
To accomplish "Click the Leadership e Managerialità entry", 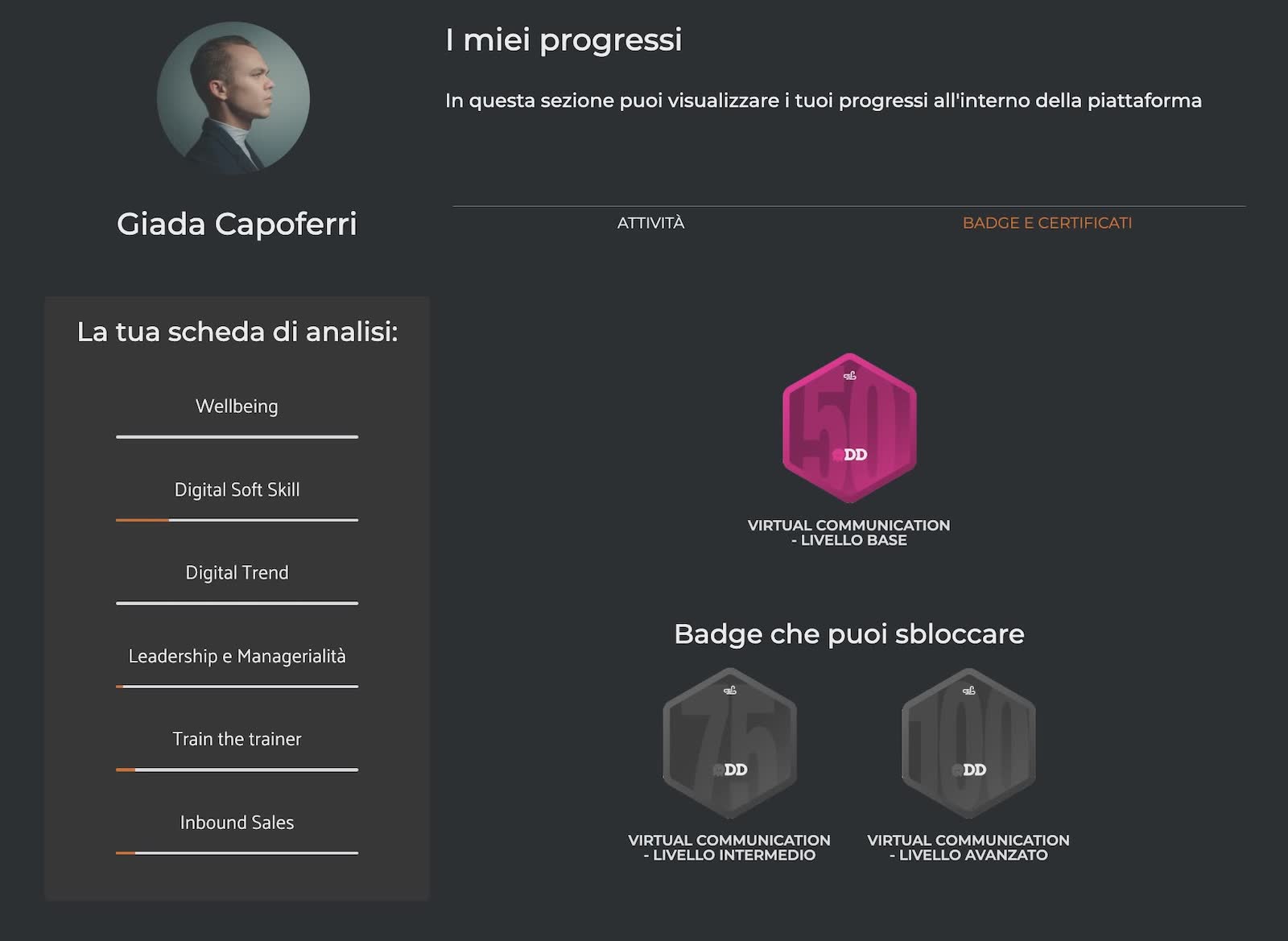I will (237, 657).
